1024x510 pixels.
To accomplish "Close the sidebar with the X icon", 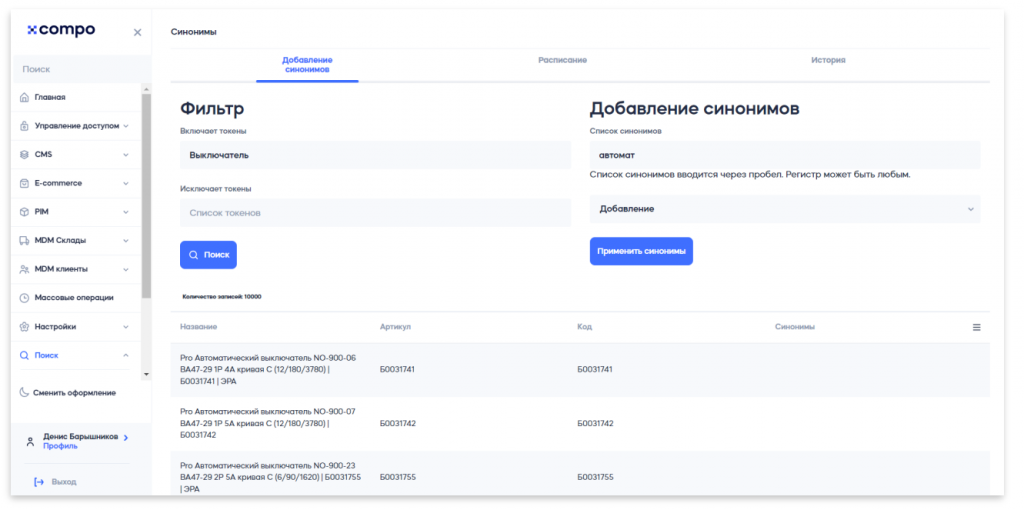I will [137, 32].
